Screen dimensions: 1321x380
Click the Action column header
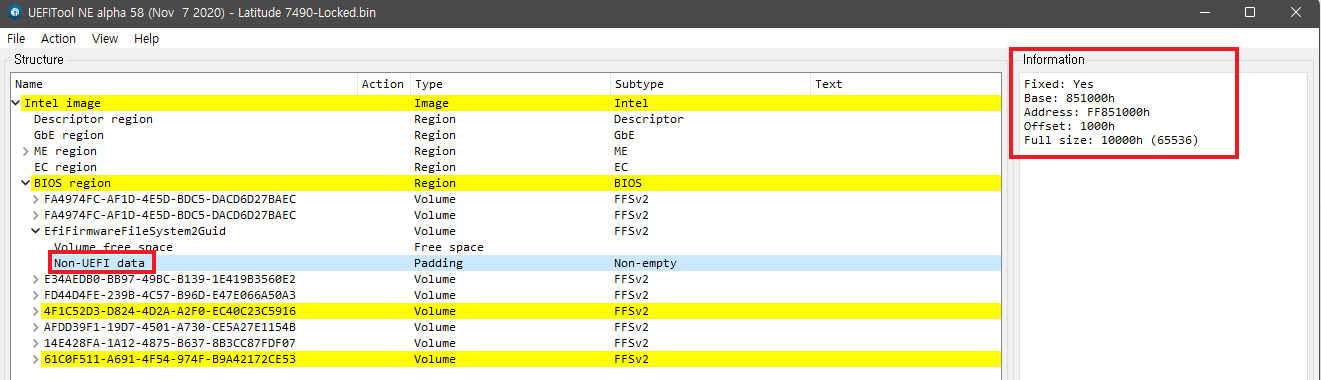coord(384,84)
